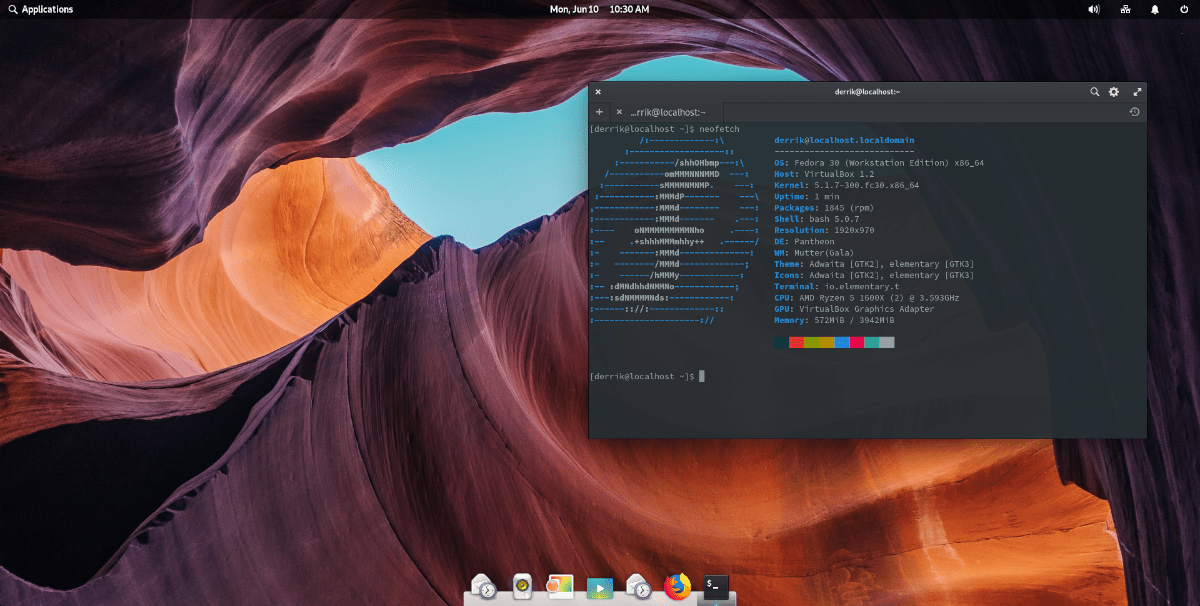Close the ...rrik@localhost:~ tab

pos(619,112)
